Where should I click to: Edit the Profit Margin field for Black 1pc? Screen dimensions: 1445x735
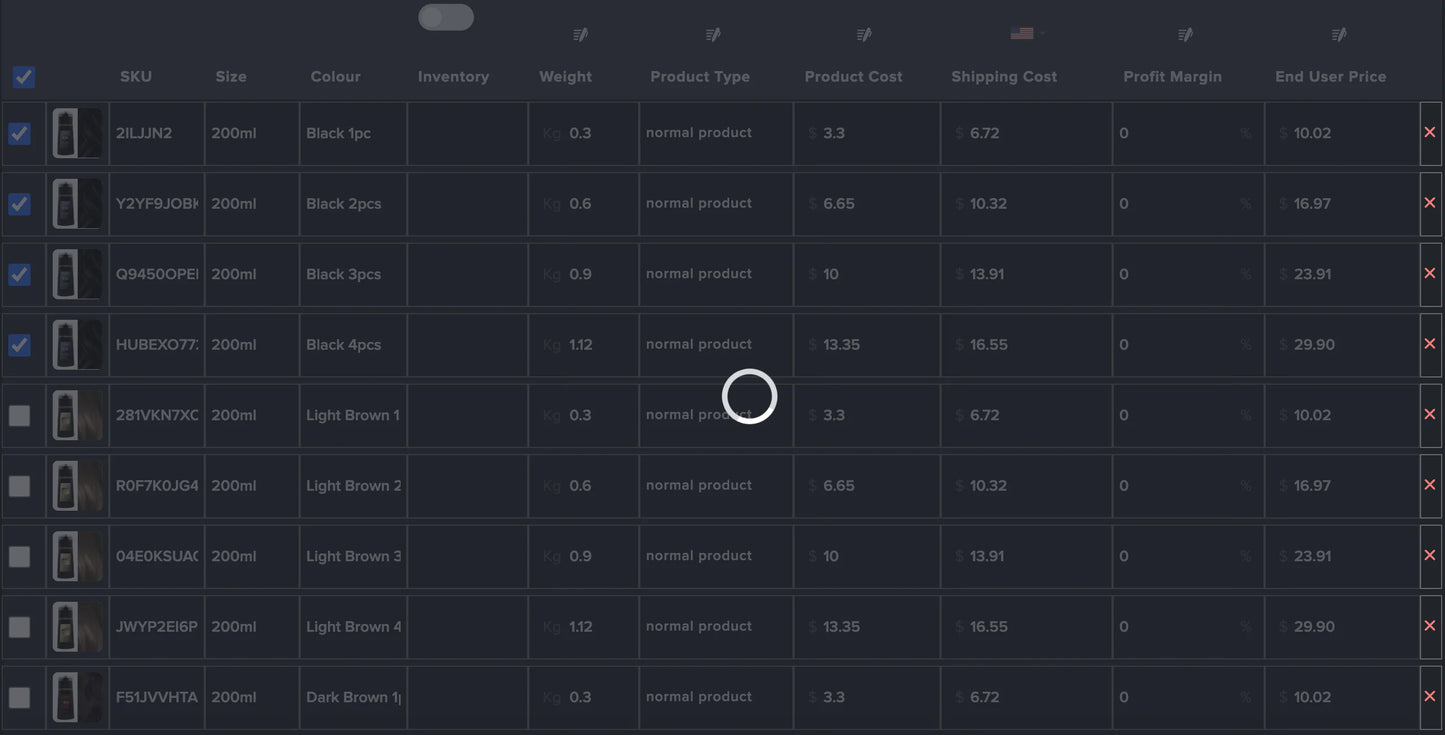[1187, 133]
